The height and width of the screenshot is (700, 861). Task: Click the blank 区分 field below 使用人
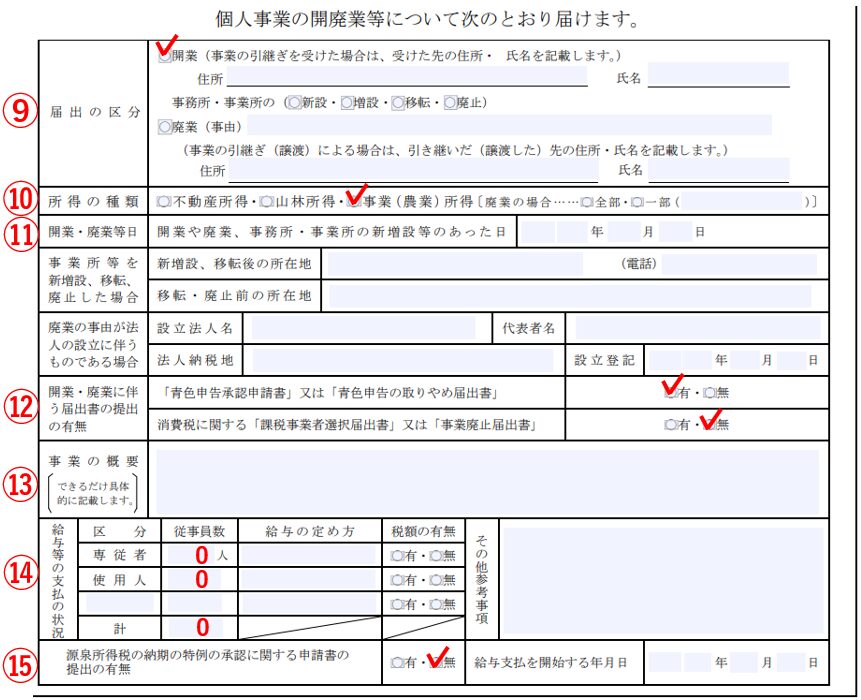click(x=120, y=603)
